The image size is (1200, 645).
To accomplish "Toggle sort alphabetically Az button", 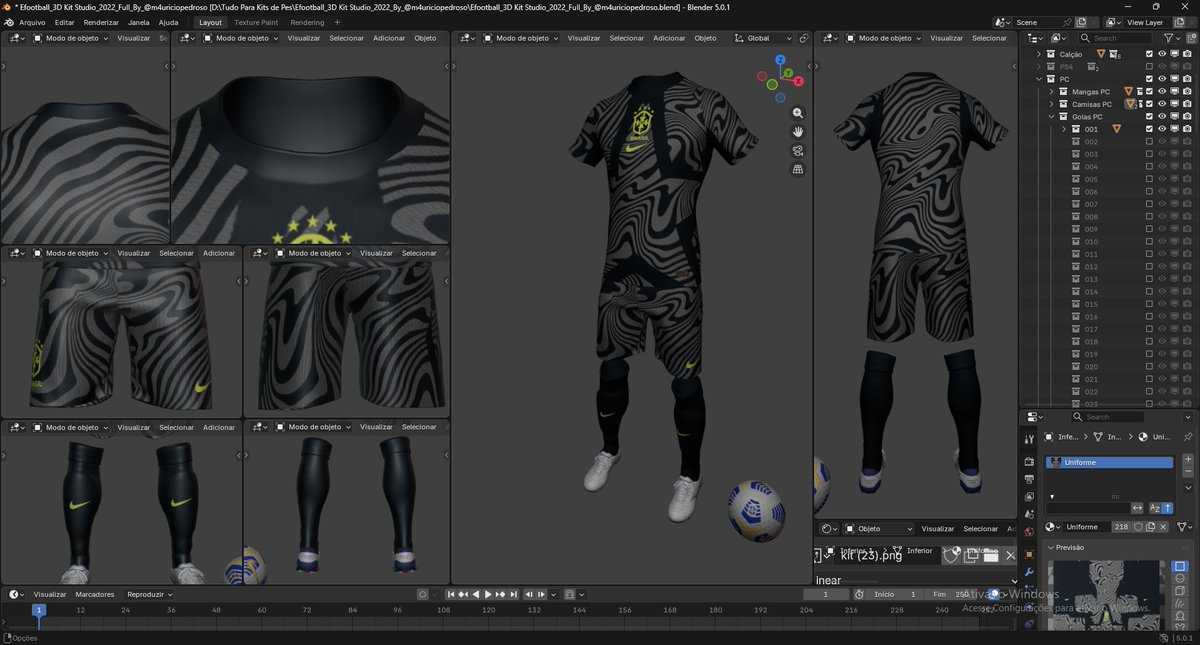I will [x=1155, y=508].
